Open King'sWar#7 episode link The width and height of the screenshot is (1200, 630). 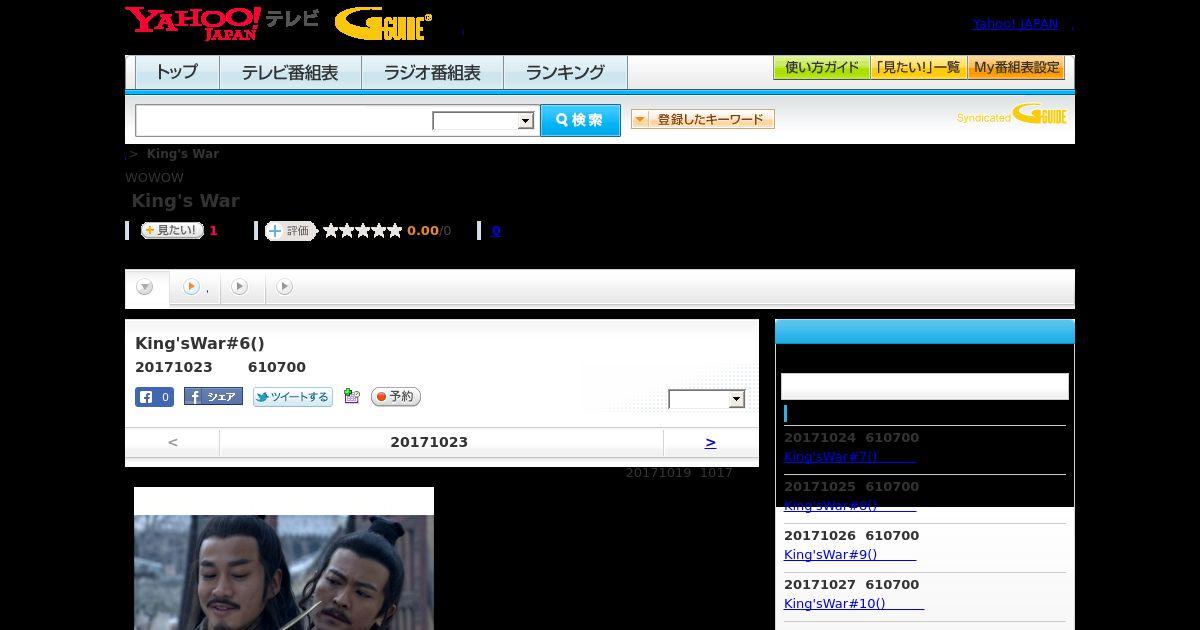(x=850, y=457)
